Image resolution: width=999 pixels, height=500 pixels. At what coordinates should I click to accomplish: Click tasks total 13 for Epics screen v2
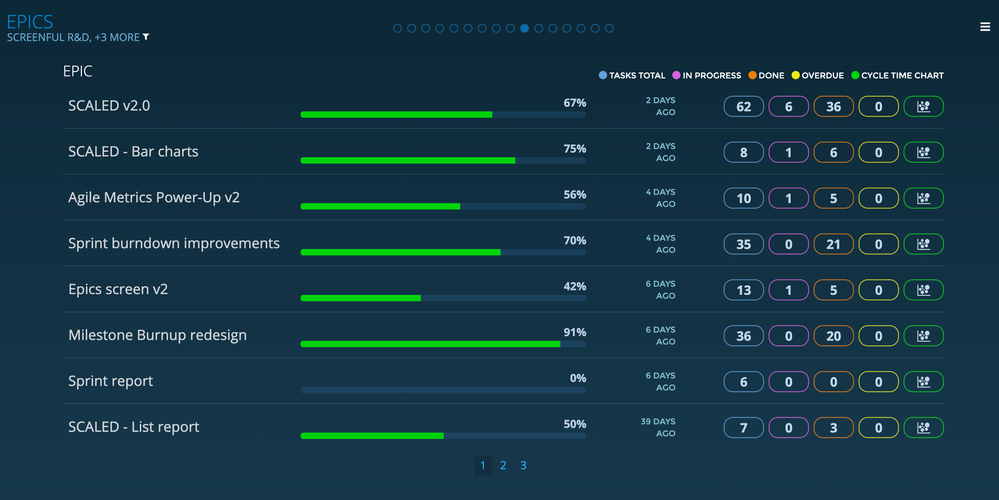[x=744, y=290]
